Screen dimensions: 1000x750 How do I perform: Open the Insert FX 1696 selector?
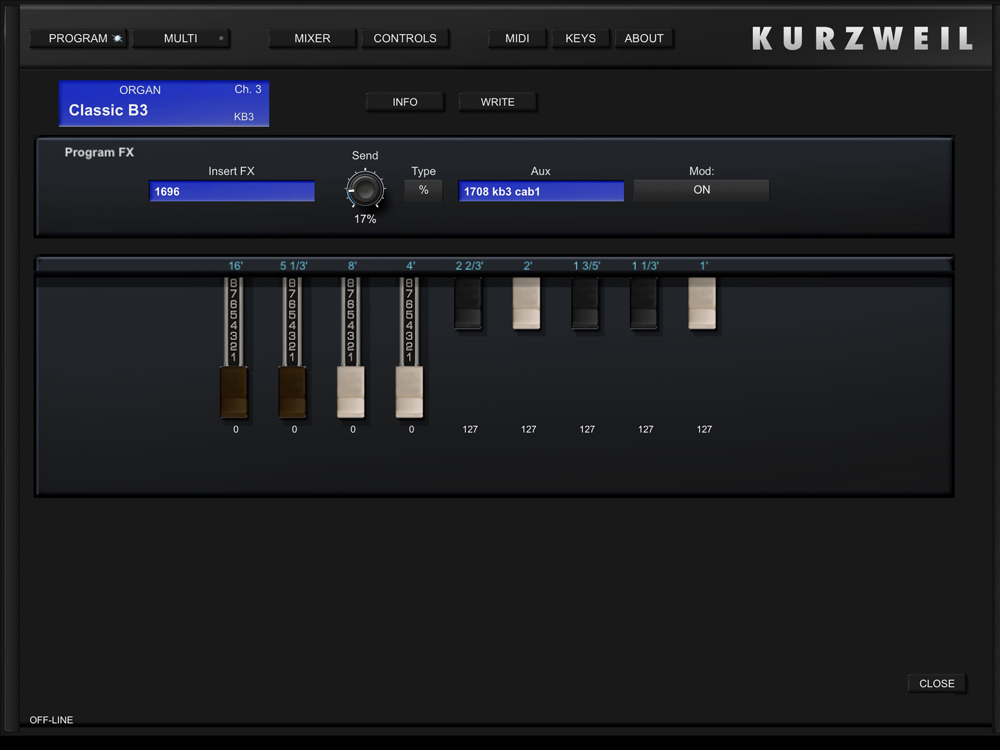(232, 191)
